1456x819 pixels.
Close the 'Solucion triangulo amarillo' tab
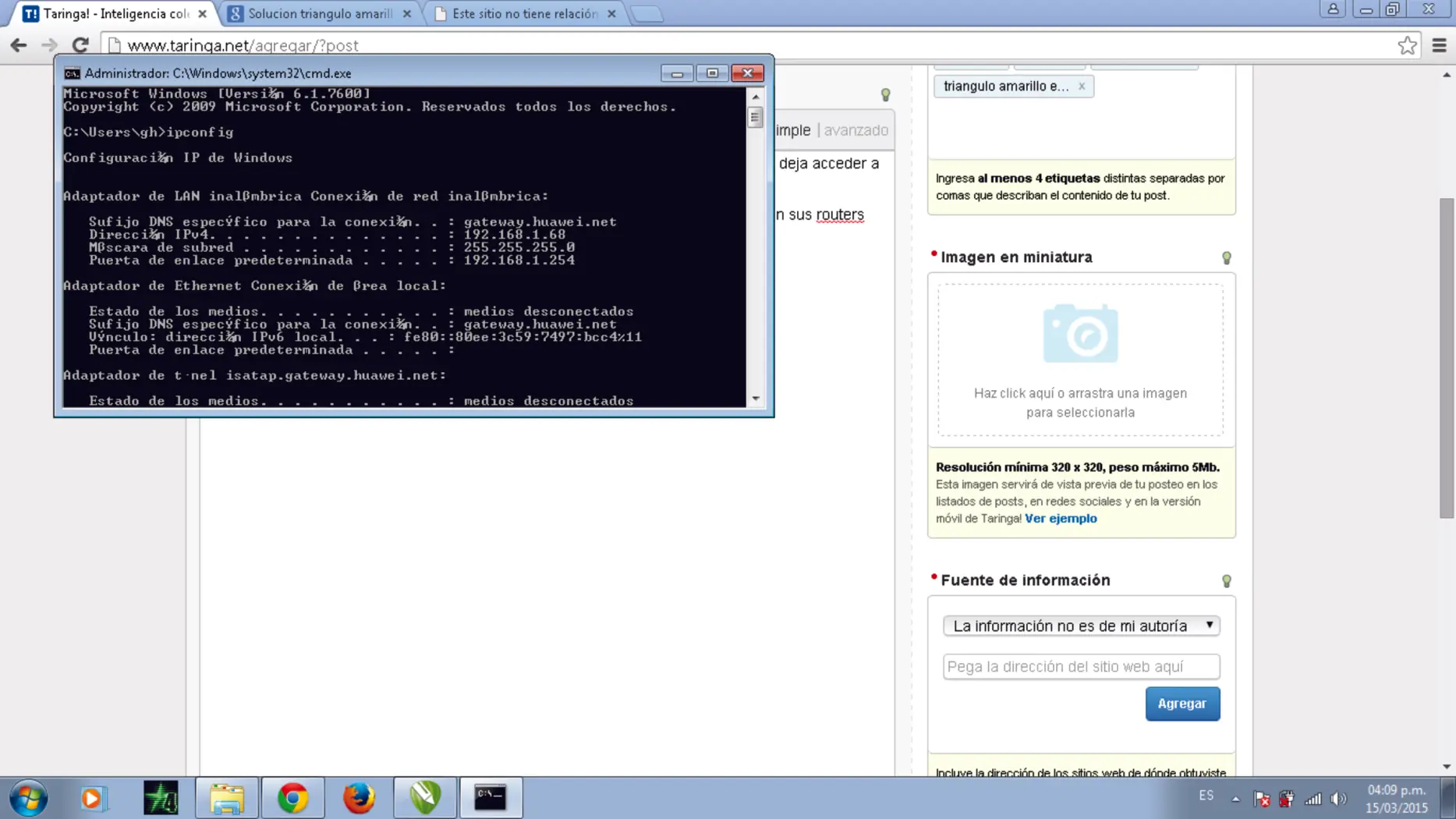point(406,14)
